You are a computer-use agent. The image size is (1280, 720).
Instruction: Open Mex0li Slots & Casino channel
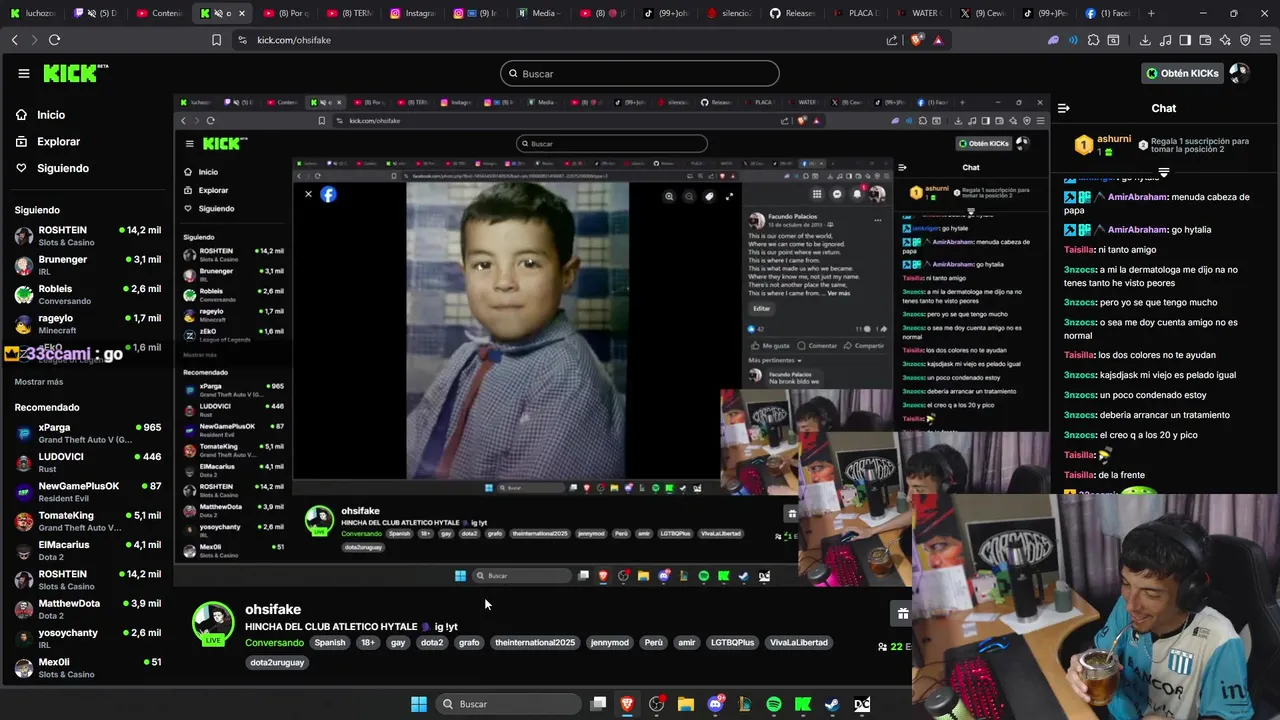pos(88,667)
